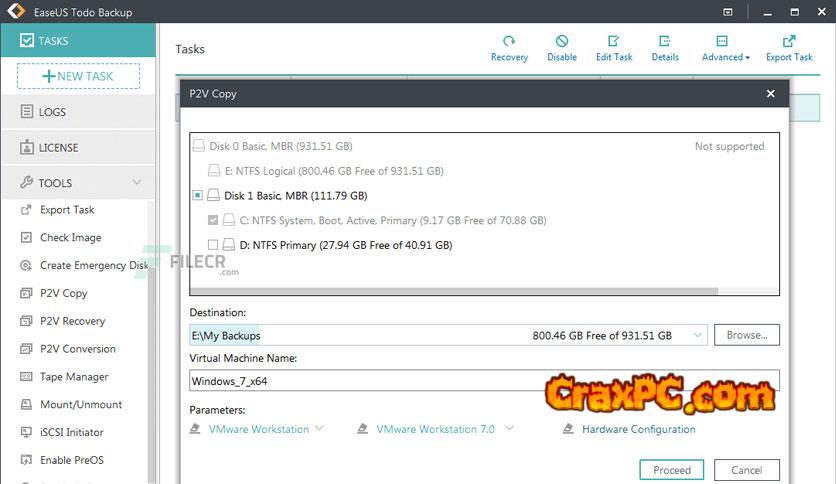Open the VMware Workstation 7.0 version dropdown
This screenshot has height=484, width=836.
(509, 429)
